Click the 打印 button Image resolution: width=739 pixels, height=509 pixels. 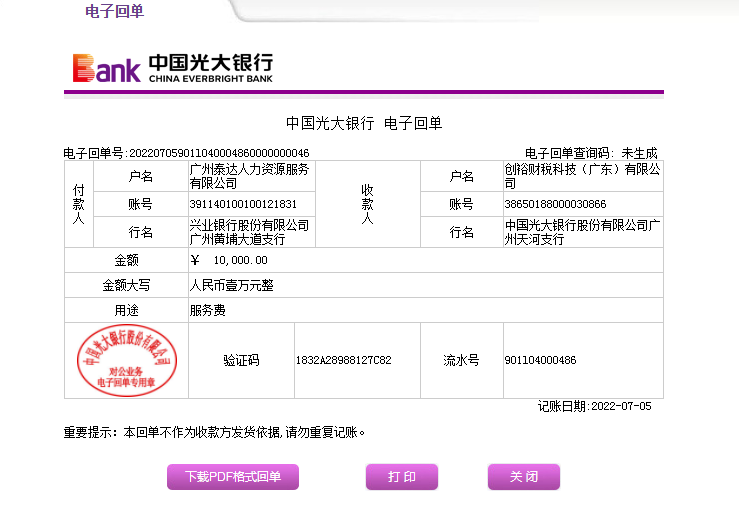(x=402, y=476)
